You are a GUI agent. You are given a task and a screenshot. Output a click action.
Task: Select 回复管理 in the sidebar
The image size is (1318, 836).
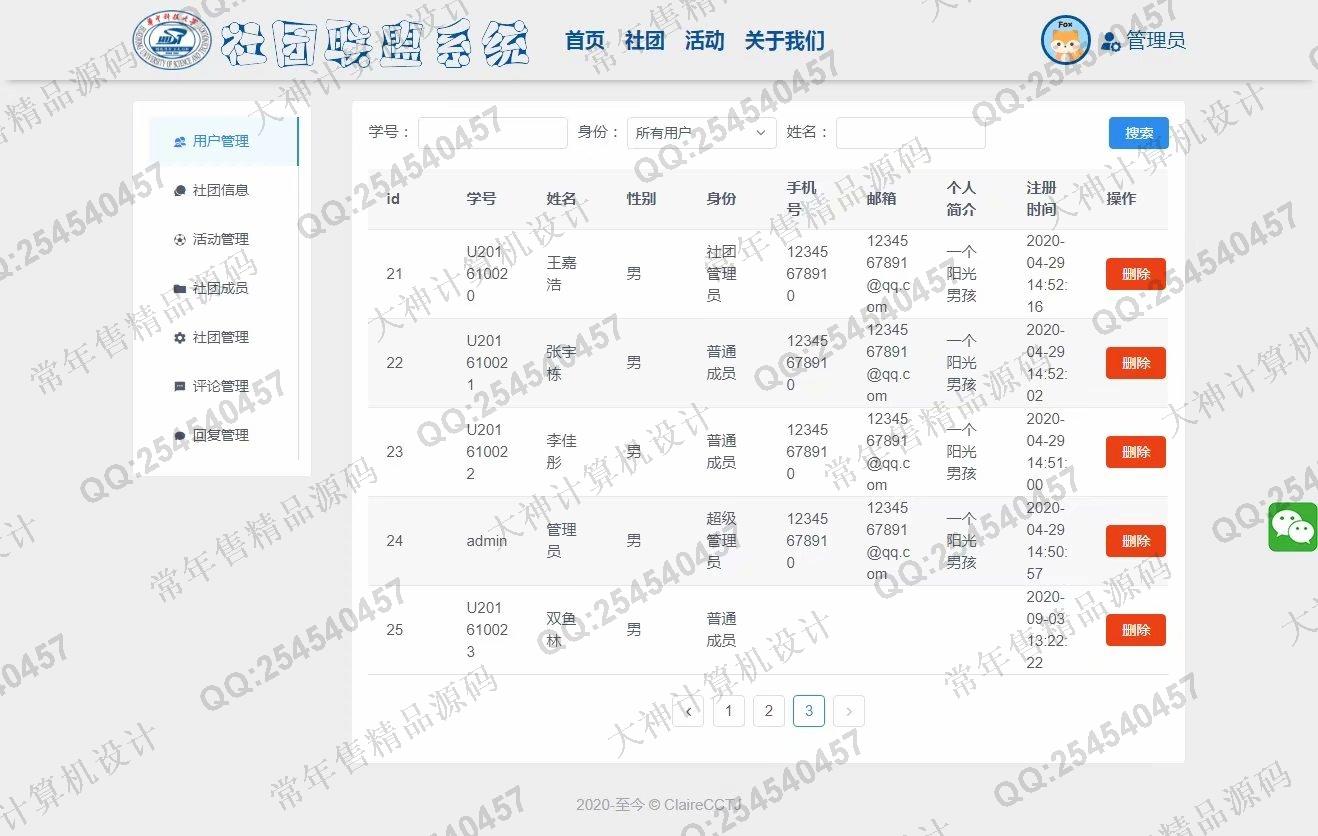[224, 435]
